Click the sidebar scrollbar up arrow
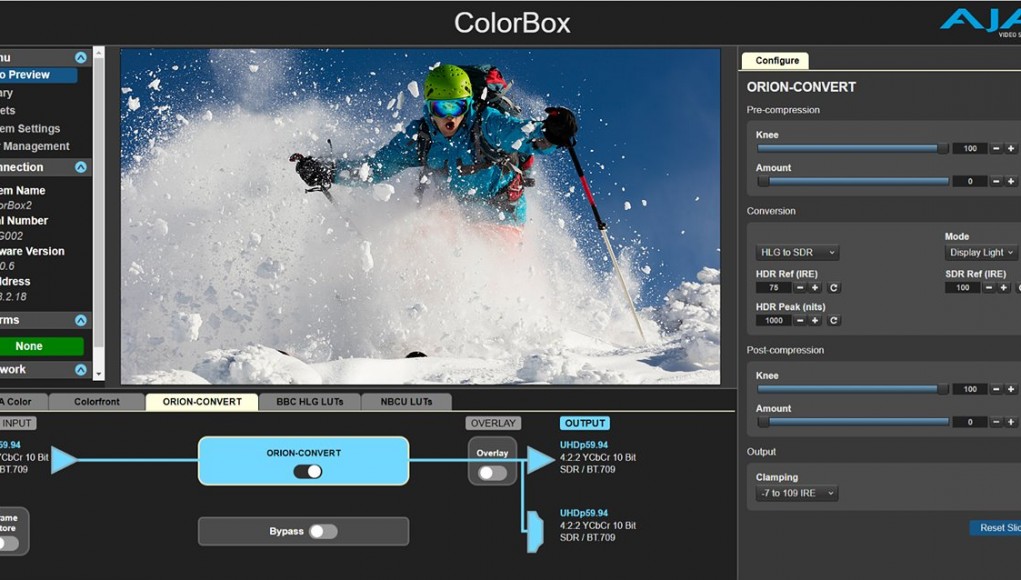Screen dimensions: 1021x580 click(x=98, y=51)
